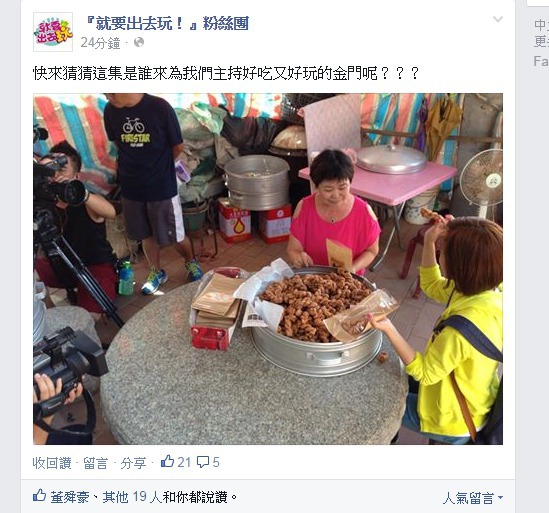Click the comment count number 5
549x513 pixels.
[216, 462]
